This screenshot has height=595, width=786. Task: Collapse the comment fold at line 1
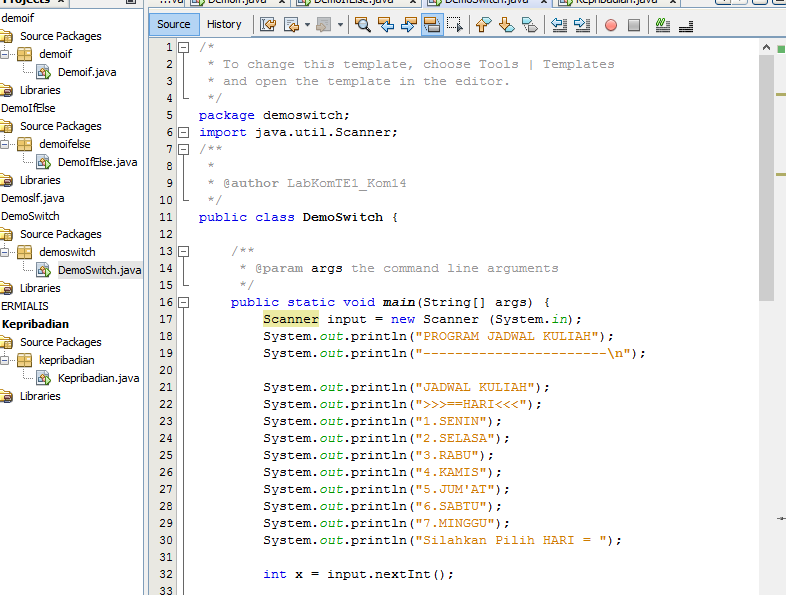point(184,48)
